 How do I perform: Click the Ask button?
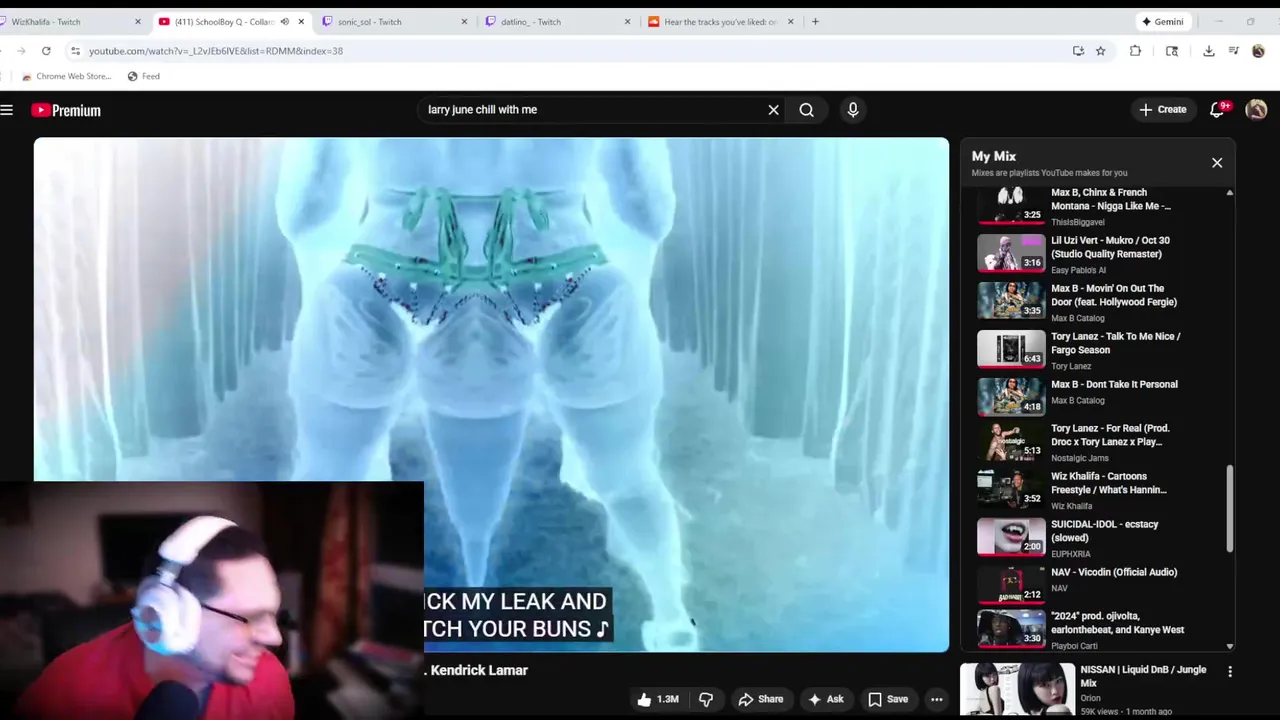click(x=826, y=699)
